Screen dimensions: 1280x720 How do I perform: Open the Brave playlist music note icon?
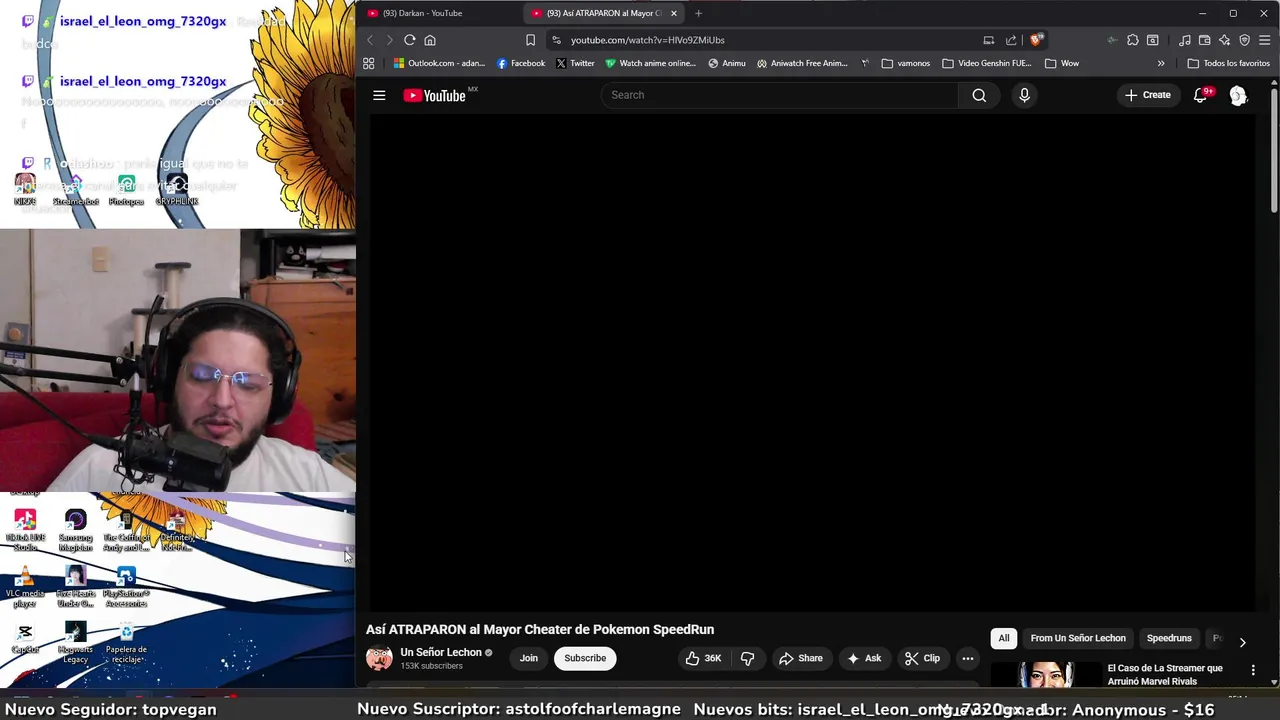coord(1184,40)
